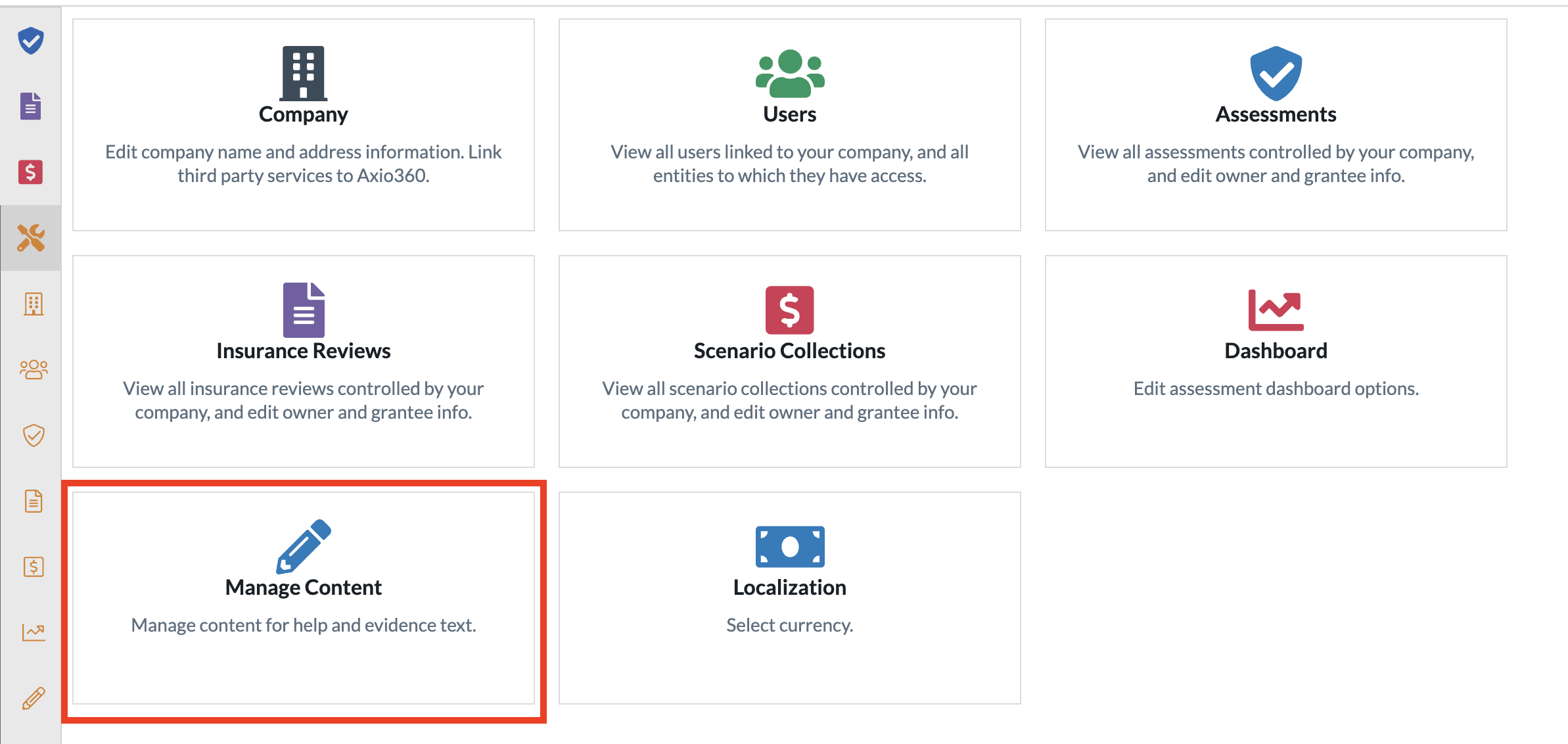
Task: Select the wrench and screwdriver tools icon
Action: [31, 238]
